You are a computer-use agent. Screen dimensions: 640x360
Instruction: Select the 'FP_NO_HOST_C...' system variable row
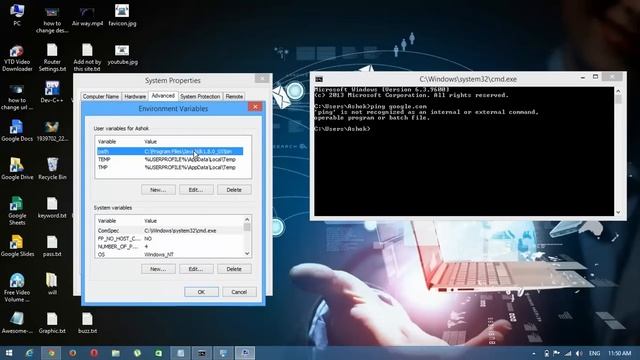pos(170,238)
